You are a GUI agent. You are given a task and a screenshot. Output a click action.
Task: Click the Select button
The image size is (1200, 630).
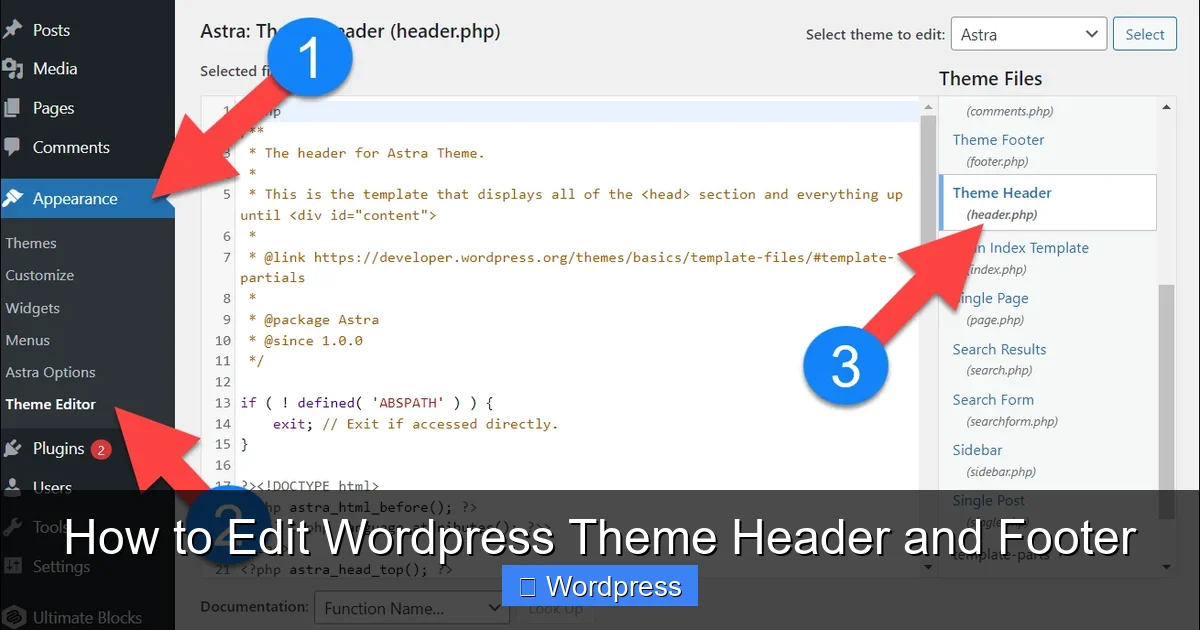coord(1144,34)
